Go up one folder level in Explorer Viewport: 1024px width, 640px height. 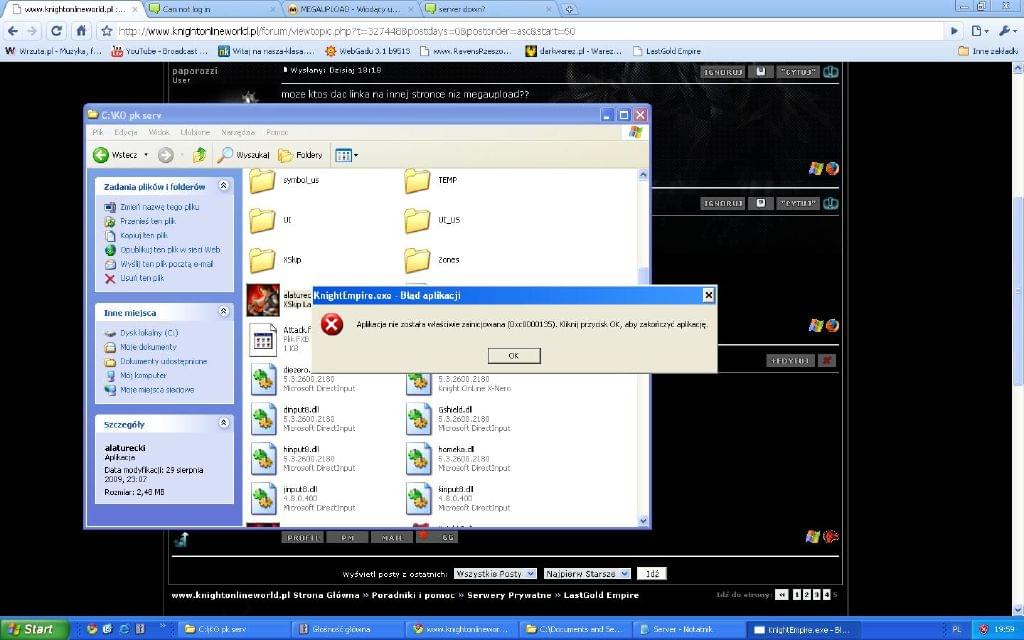tap(200, 155)
